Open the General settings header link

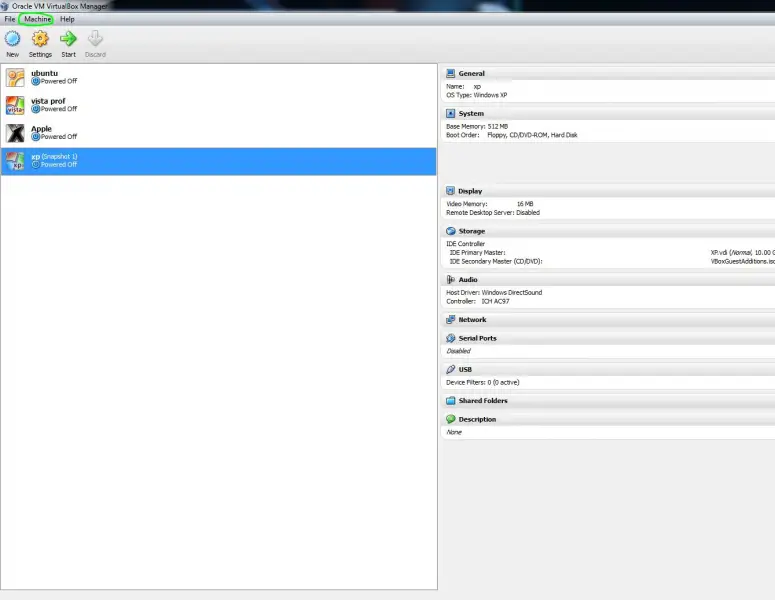[472, 73]
